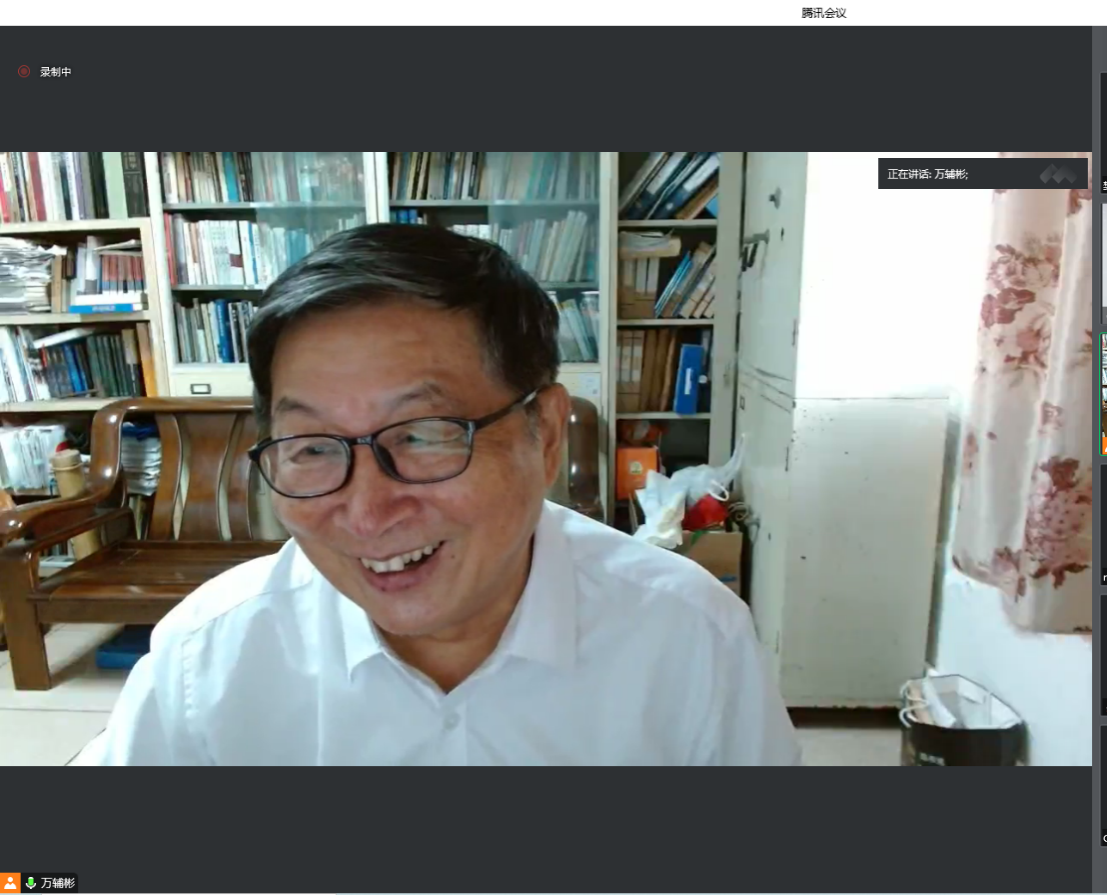Click the green microphone icon beside 万辅彬
The height and width of the screenshot is (896, 1108).
[31, 883]
